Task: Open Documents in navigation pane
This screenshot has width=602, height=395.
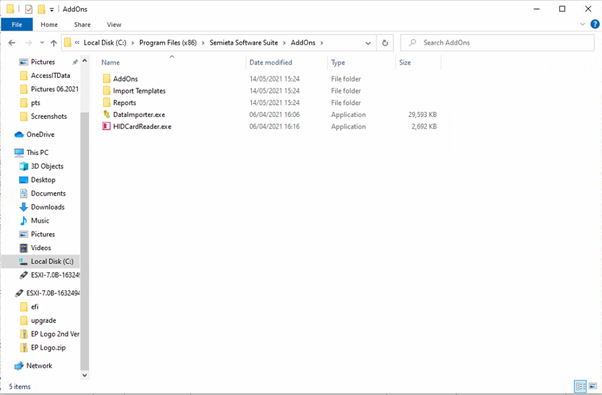Action: click(48, 193)
